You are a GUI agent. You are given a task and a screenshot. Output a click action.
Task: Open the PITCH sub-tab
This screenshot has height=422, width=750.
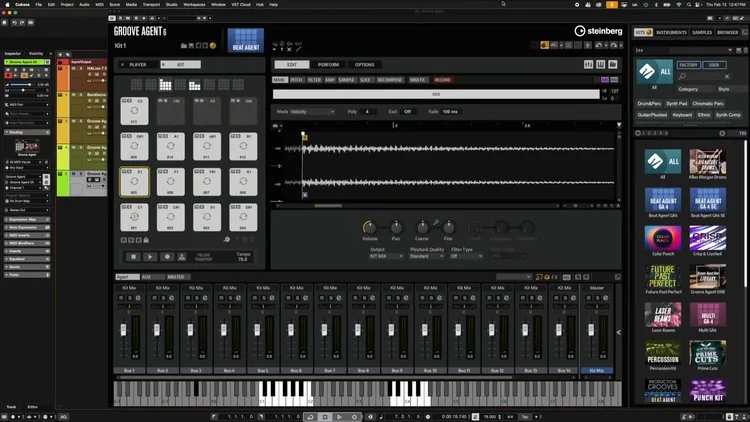pyautogui.click(x=297, y=80)
